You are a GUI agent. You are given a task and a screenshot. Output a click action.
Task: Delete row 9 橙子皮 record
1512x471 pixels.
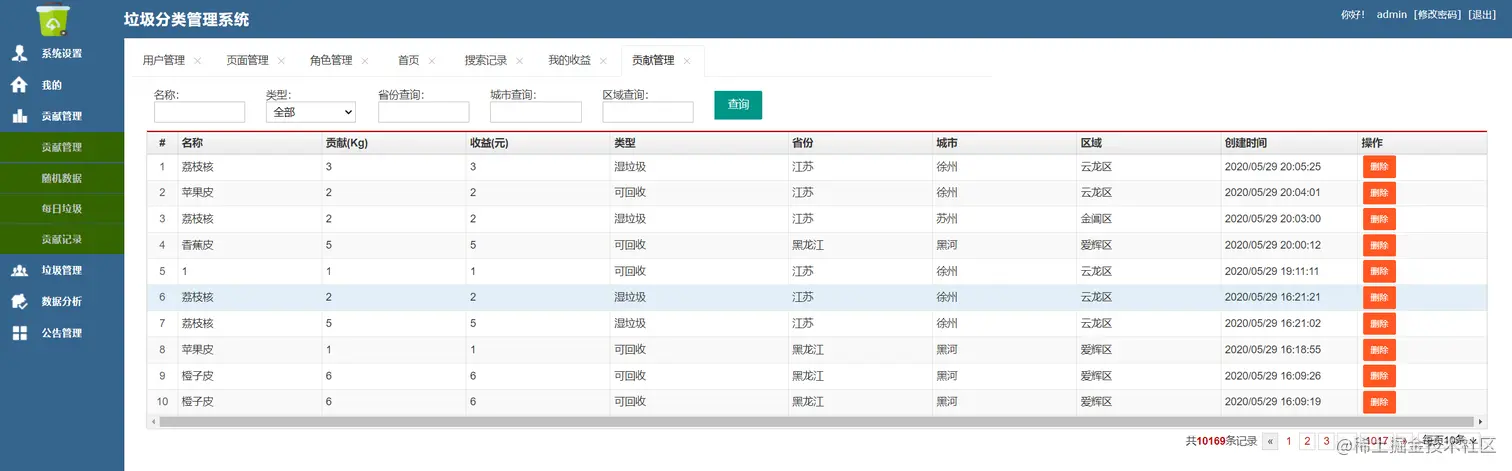1379,376
